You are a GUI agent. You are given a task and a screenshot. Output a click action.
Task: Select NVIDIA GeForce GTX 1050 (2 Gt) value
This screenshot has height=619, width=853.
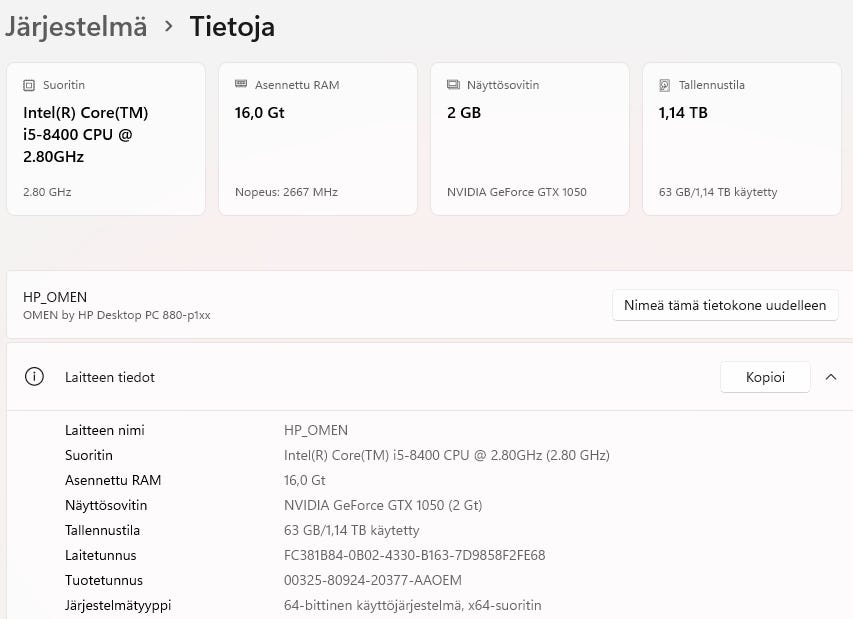(x=383, y=505)
